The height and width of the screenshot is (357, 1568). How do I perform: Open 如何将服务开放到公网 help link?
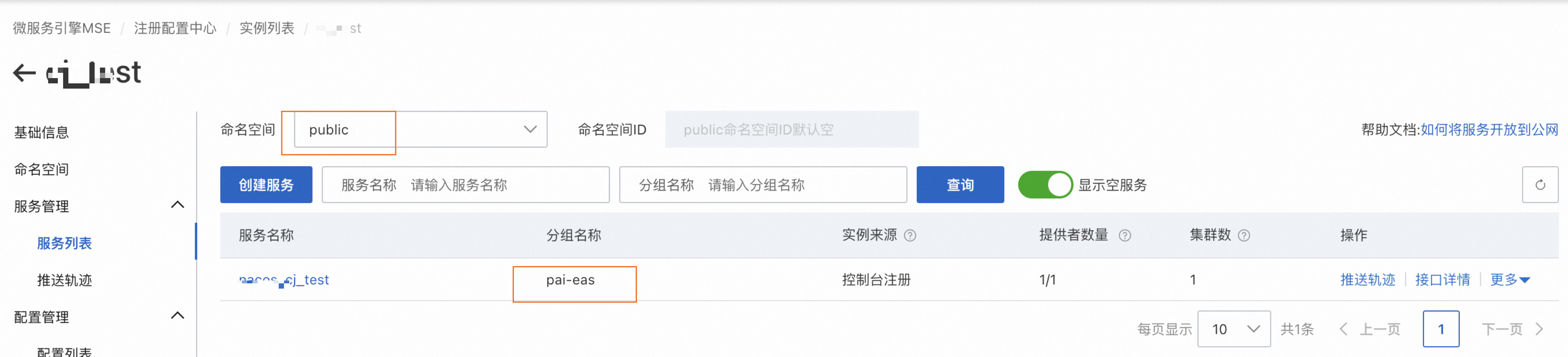coord(1489,130)
